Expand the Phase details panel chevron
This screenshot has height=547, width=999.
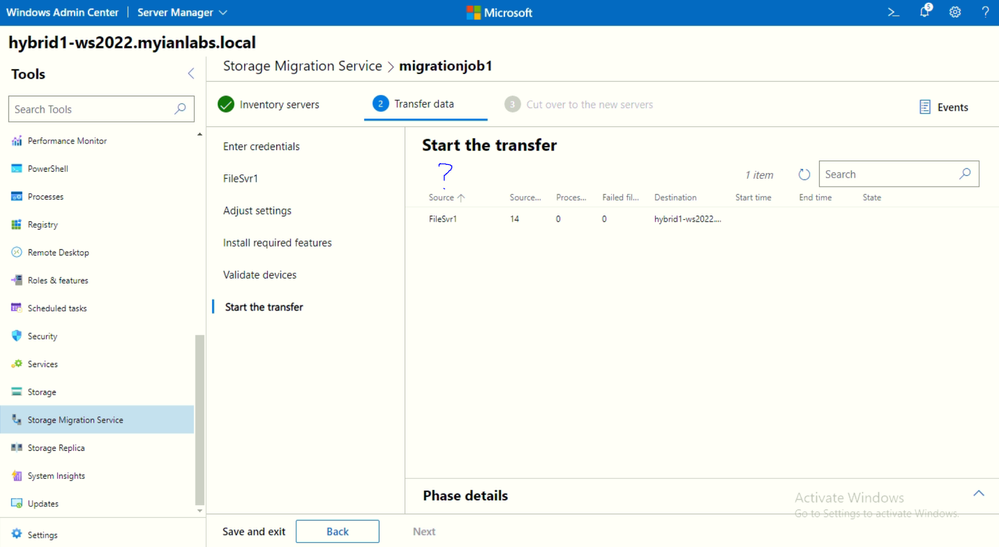(979, 494)
